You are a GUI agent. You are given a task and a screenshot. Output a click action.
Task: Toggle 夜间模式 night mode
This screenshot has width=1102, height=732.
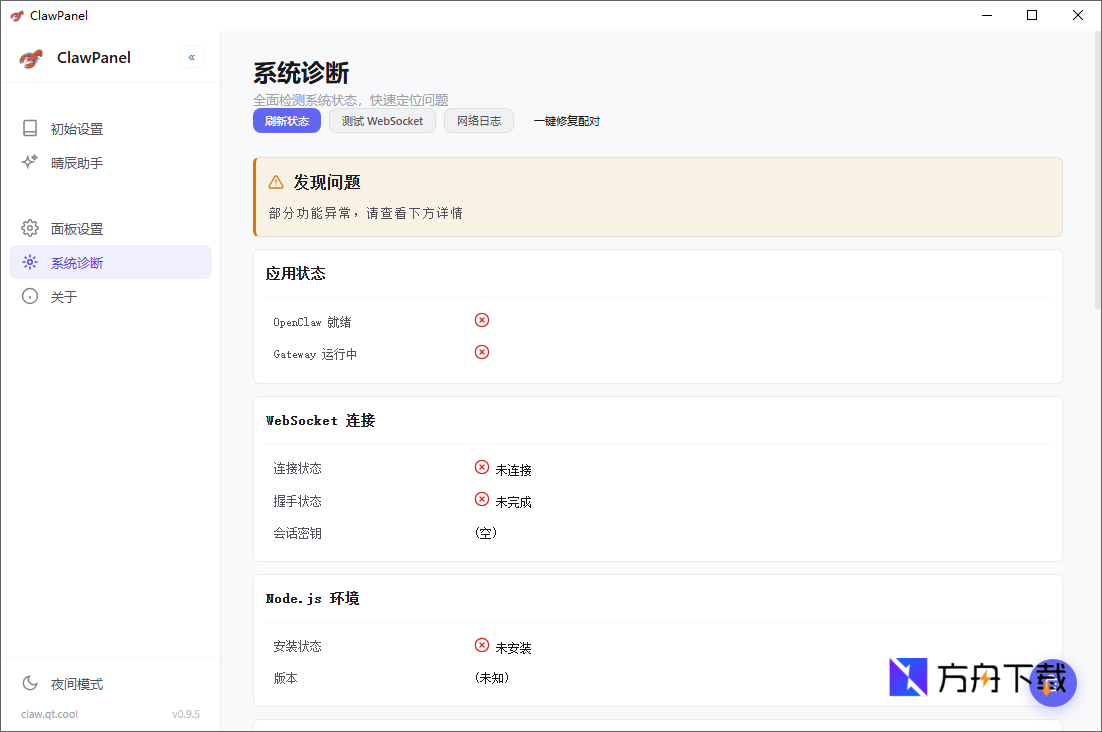click(x=77, y=684)
